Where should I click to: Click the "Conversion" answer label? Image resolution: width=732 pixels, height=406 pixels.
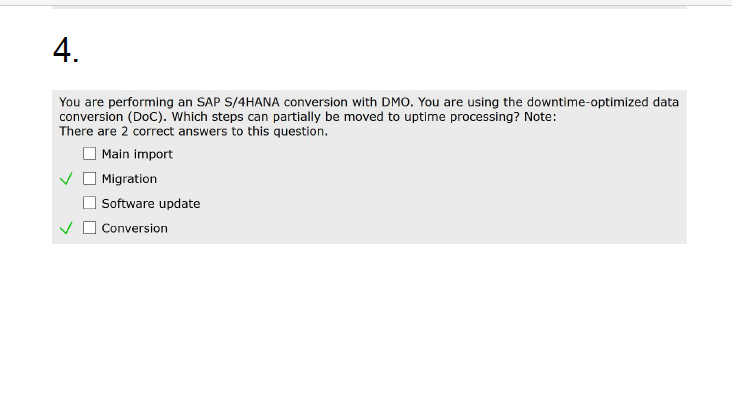coord(135,228)
